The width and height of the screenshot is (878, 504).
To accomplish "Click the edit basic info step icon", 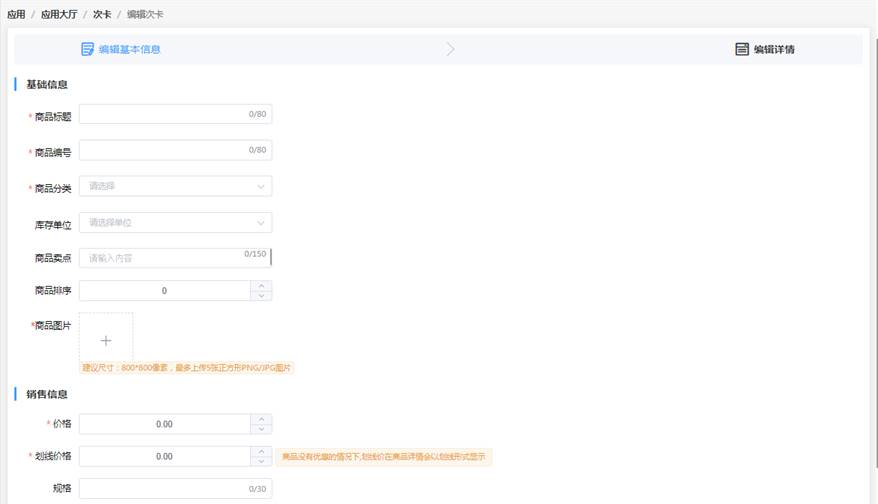I will click(87, 49).
